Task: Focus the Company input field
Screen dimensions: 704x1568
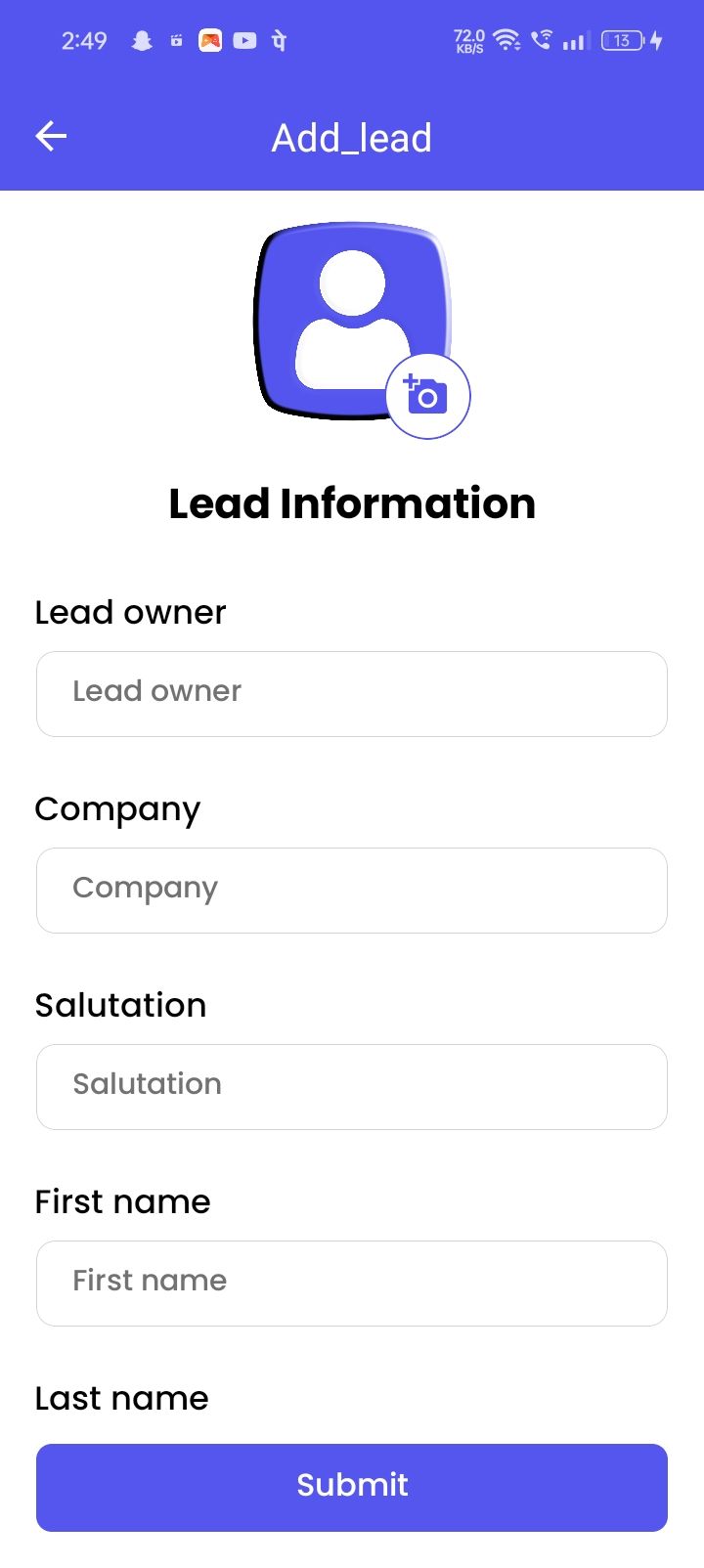Action: click(x=352, y=891)
